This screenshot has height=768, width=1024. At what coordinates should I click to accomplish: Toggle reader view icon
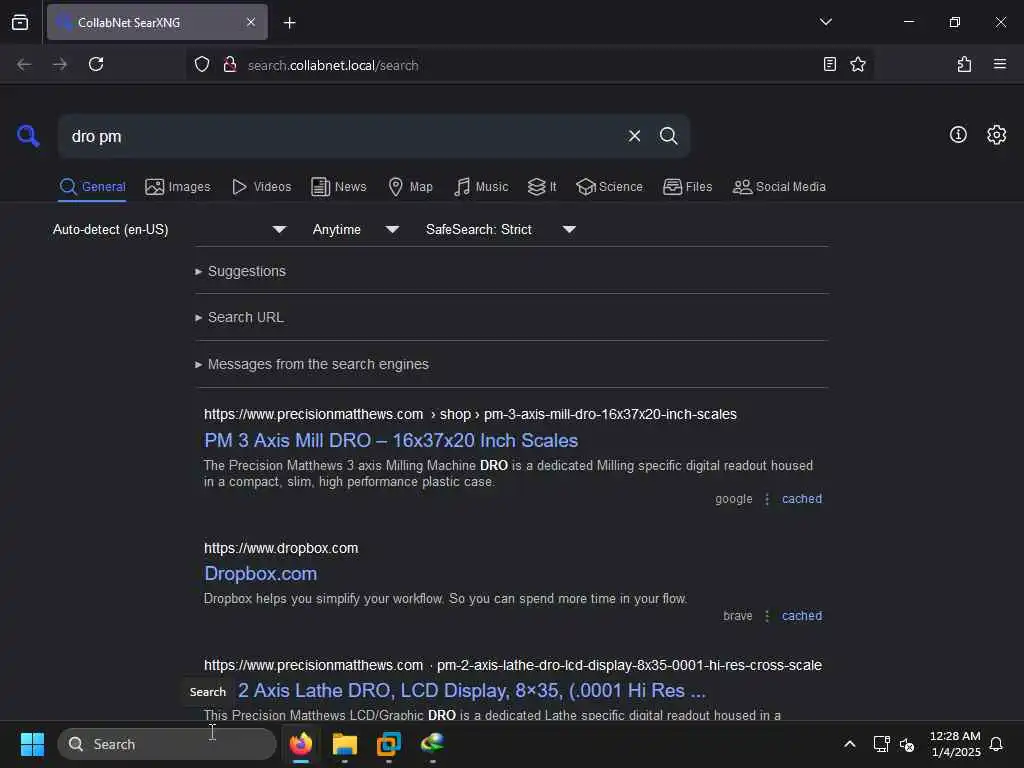click(829, 64)
